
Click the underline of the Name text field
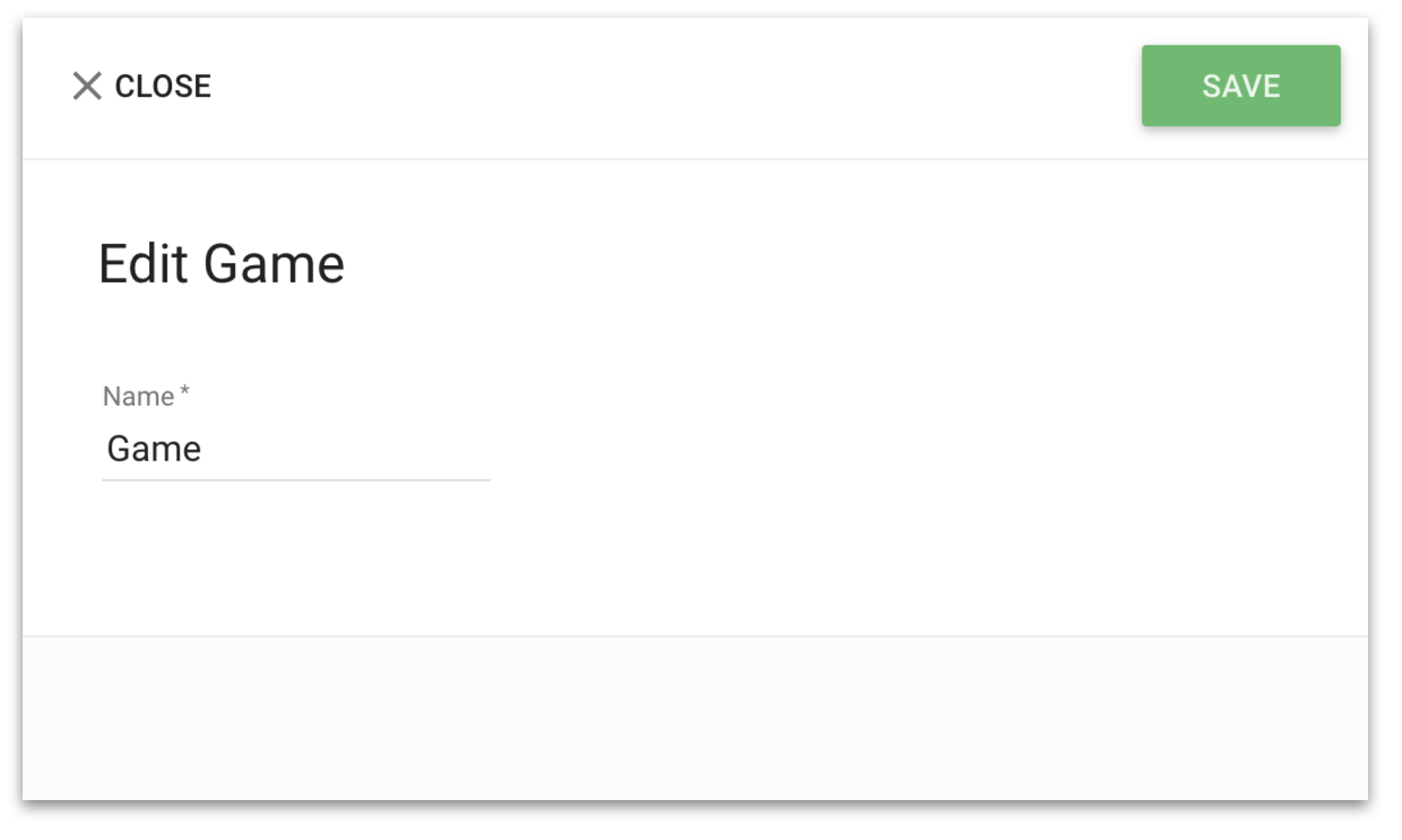(296, 480)
